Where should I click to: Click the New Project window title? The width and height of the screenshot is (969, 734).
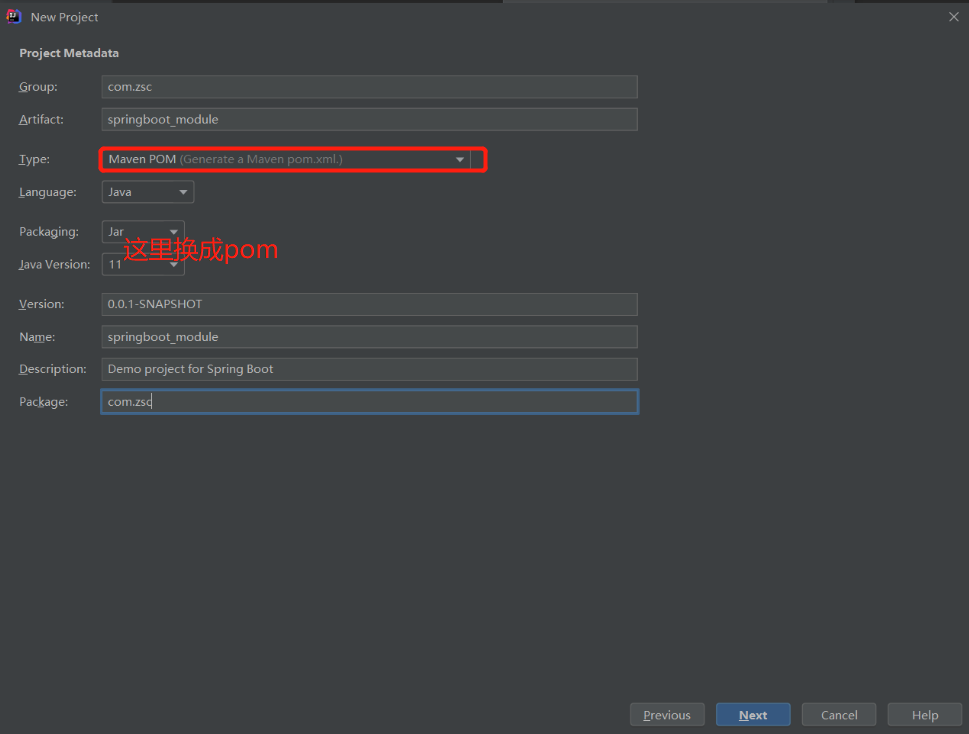click(64, 17)
